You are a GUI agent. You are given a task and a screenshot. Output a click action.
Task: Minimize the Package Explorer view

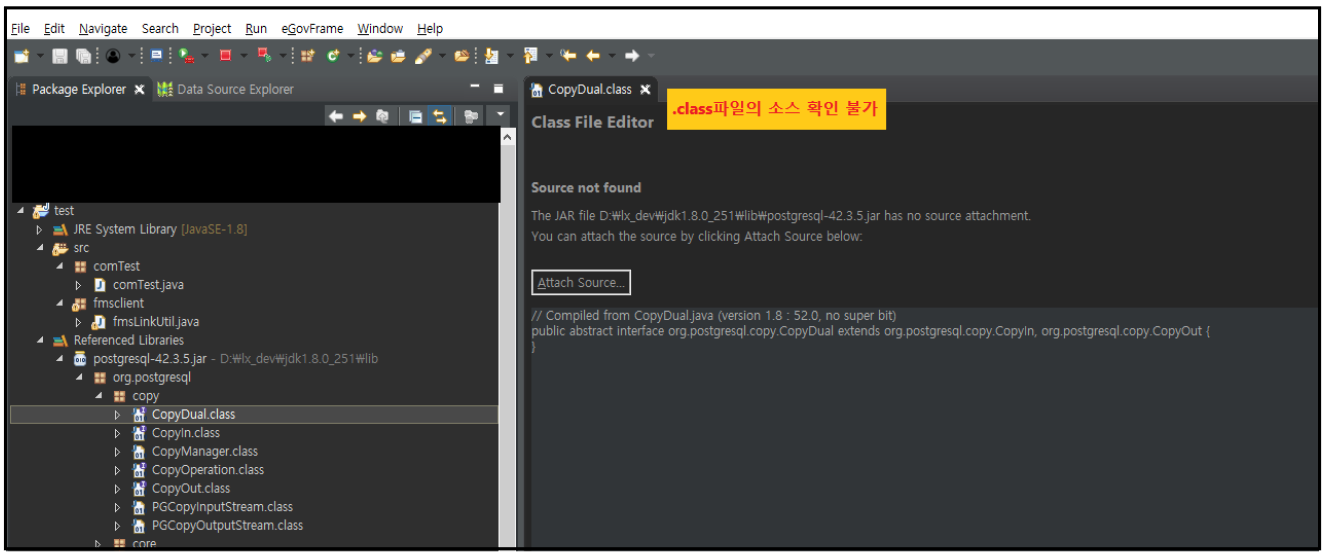(x=475, y=86)
